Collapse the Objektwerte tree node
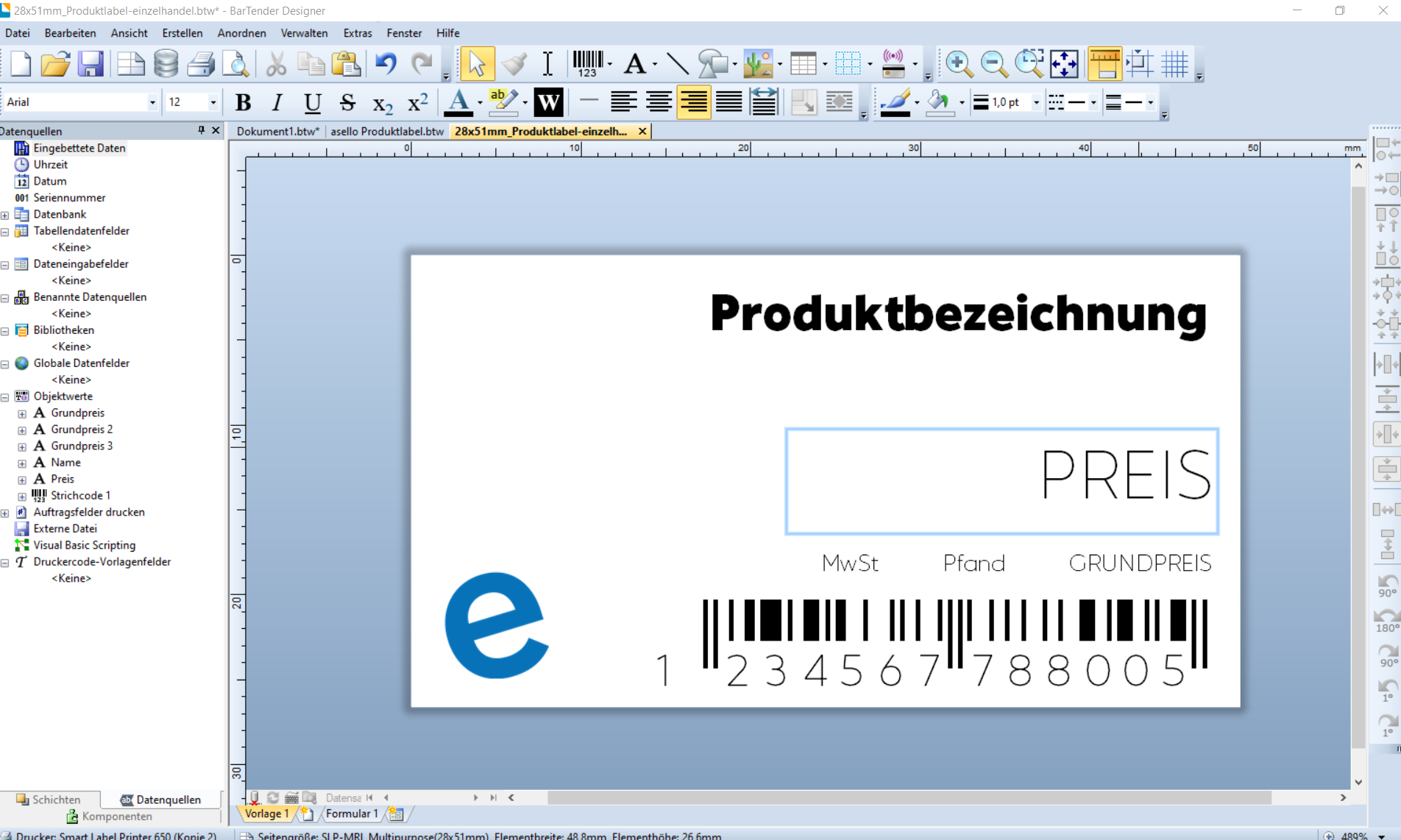1401x840 pixels. click(5, 397)
